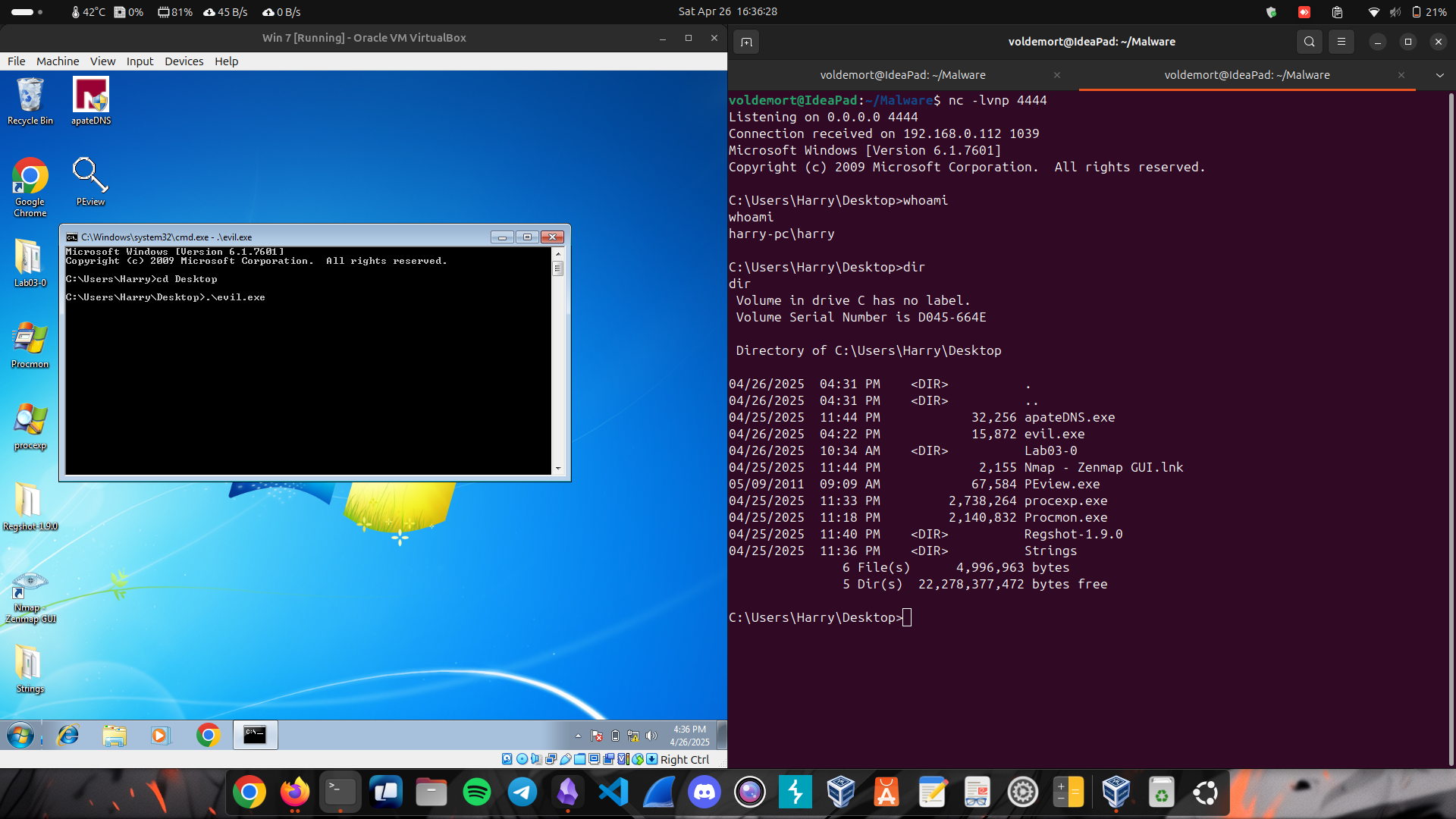Screen dimensions: 1456x819
Task: Click VirtualBox recording indicator icon
Action: (x=608, y=759)
